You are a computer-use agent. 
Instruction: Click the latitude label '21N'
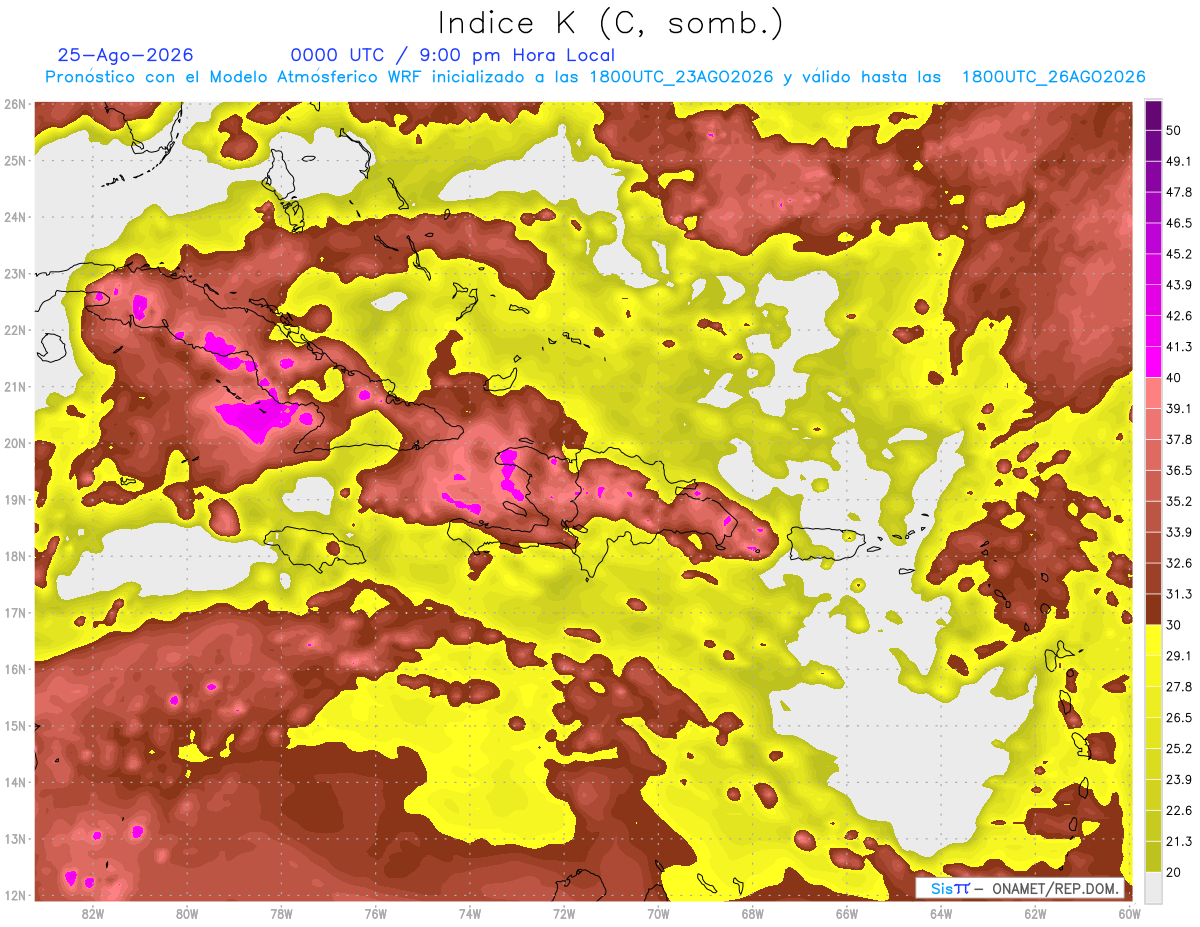click(15, 386)
